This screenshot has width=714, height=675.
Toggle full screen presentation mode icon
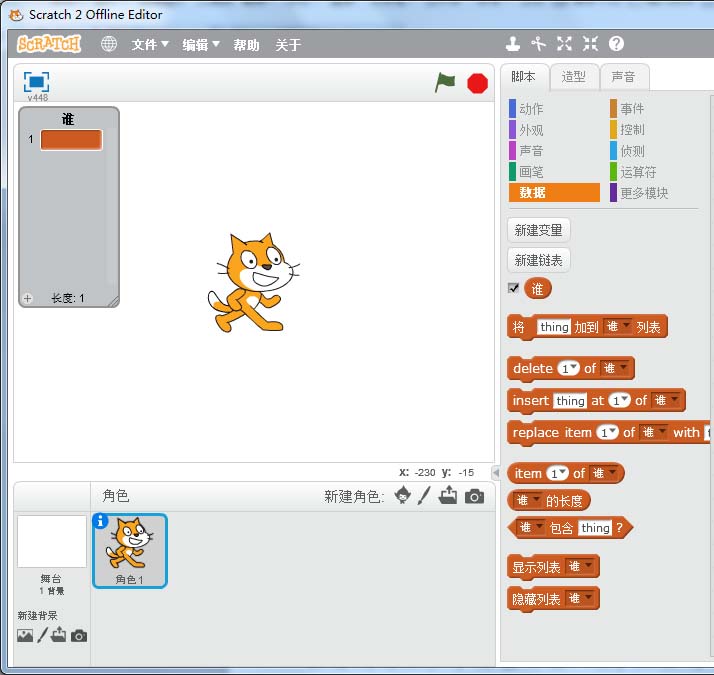[x=37, y=82]
